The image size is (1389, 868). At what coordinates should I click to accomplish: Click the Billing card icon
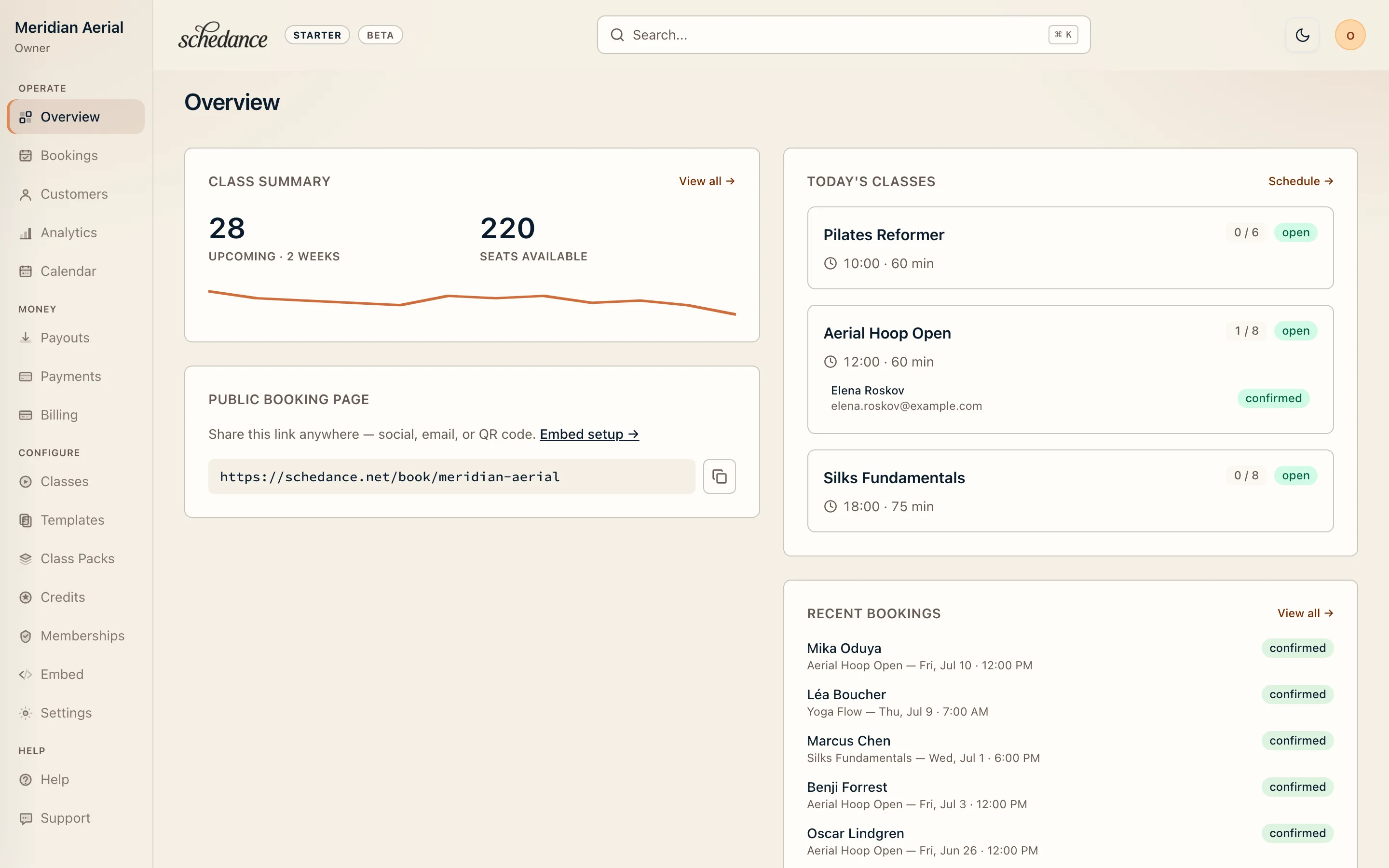(25, 415)
